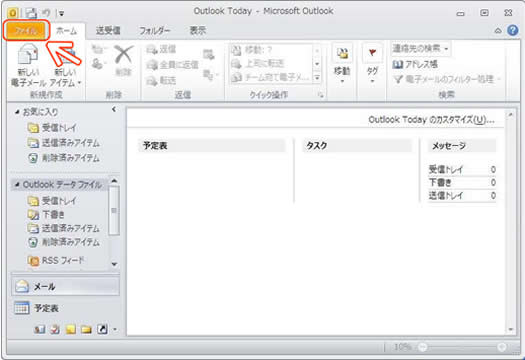Click the 転送 forward button
The width and height of the screenshot is (525, 360).
[x=162, y=80]
